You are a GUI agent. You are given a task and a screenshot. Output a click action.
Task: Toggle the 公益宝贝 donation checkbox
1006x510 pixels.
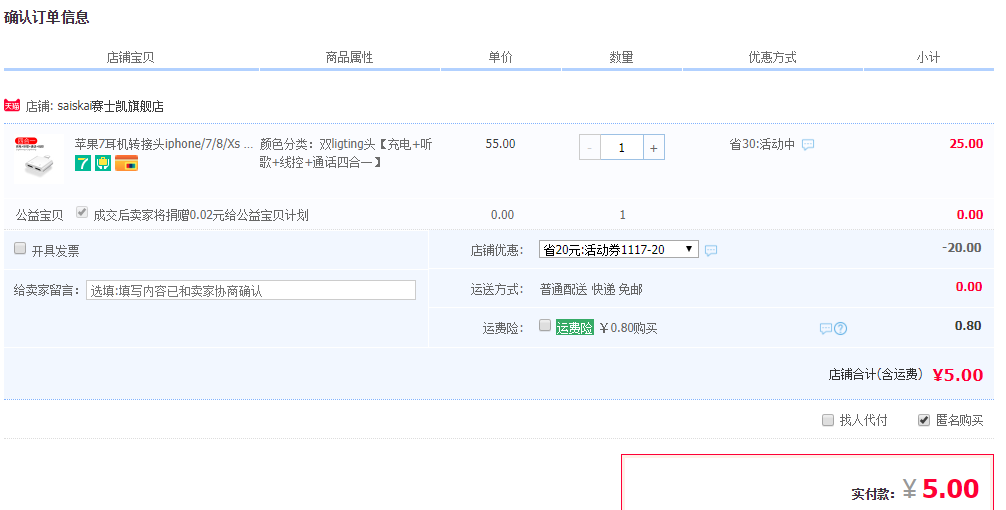pos(81,212)
